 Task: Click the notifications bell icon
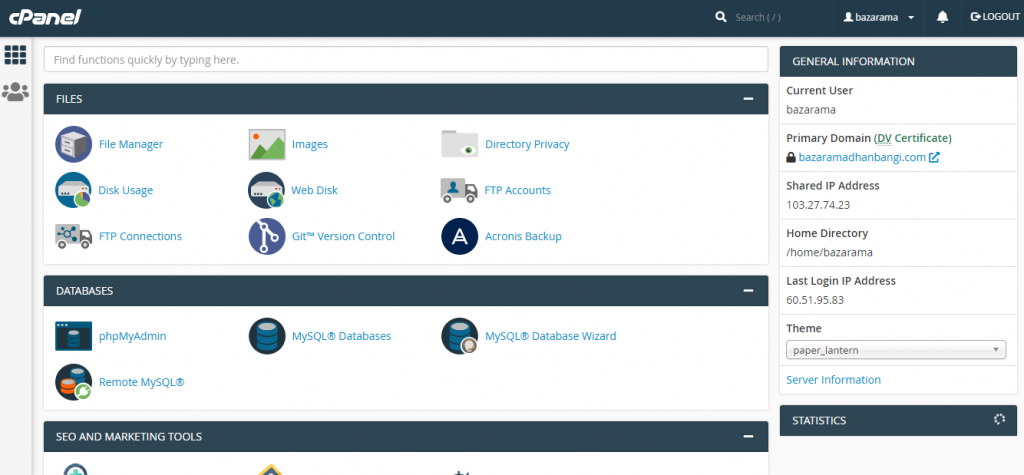point(942,18)
